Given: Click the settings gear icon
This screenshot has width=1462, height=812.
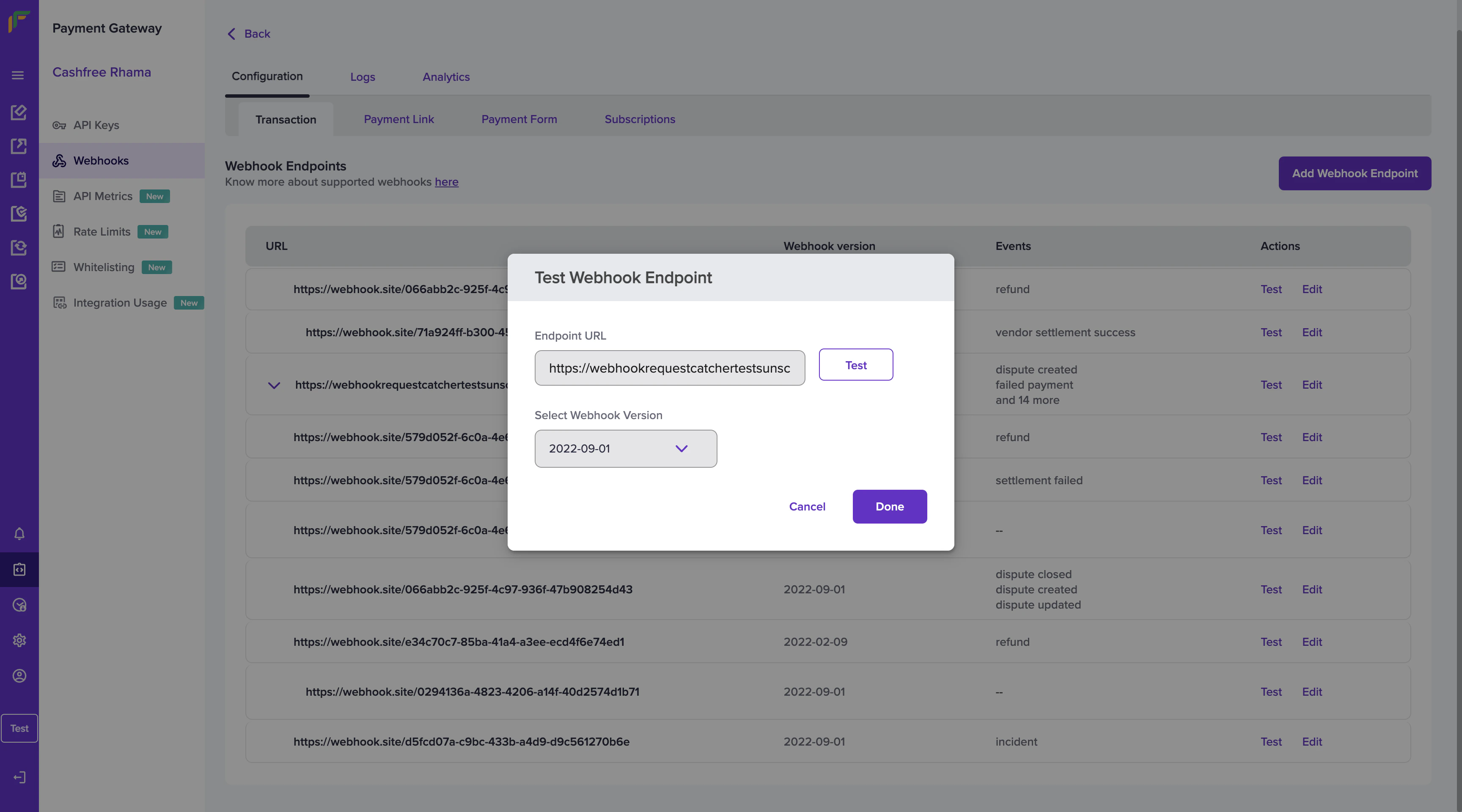Looking at the screenshot, I should 19,640.
